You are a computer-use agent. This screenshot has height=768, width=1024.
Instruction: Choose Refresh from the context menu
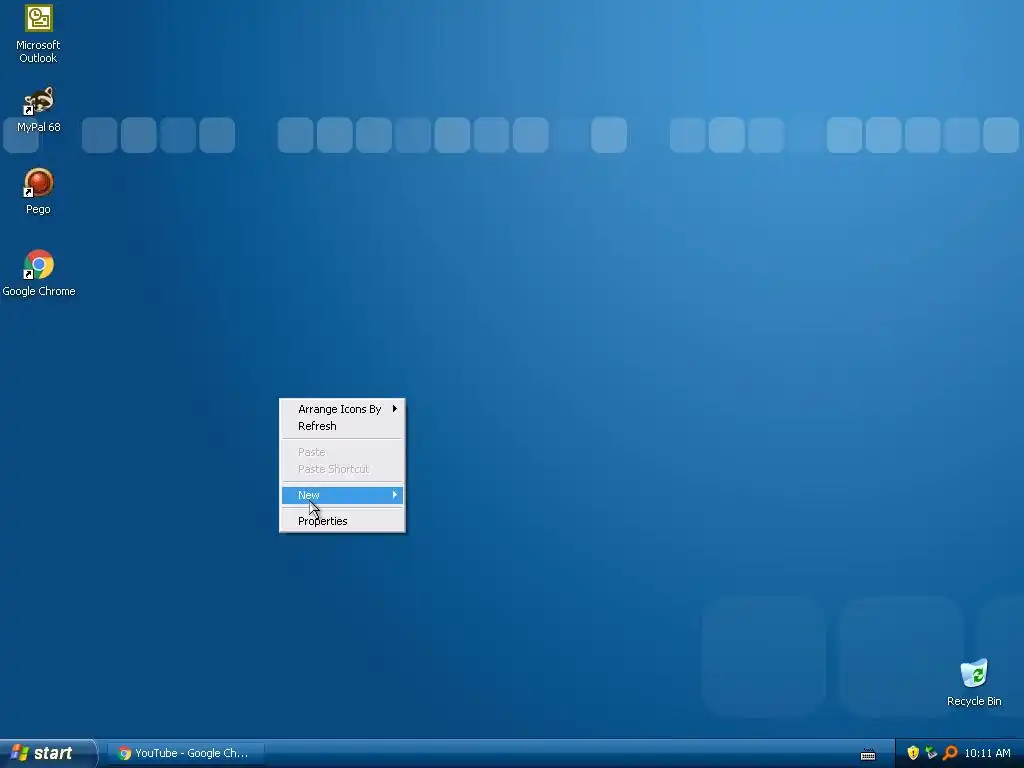point(342,426)
